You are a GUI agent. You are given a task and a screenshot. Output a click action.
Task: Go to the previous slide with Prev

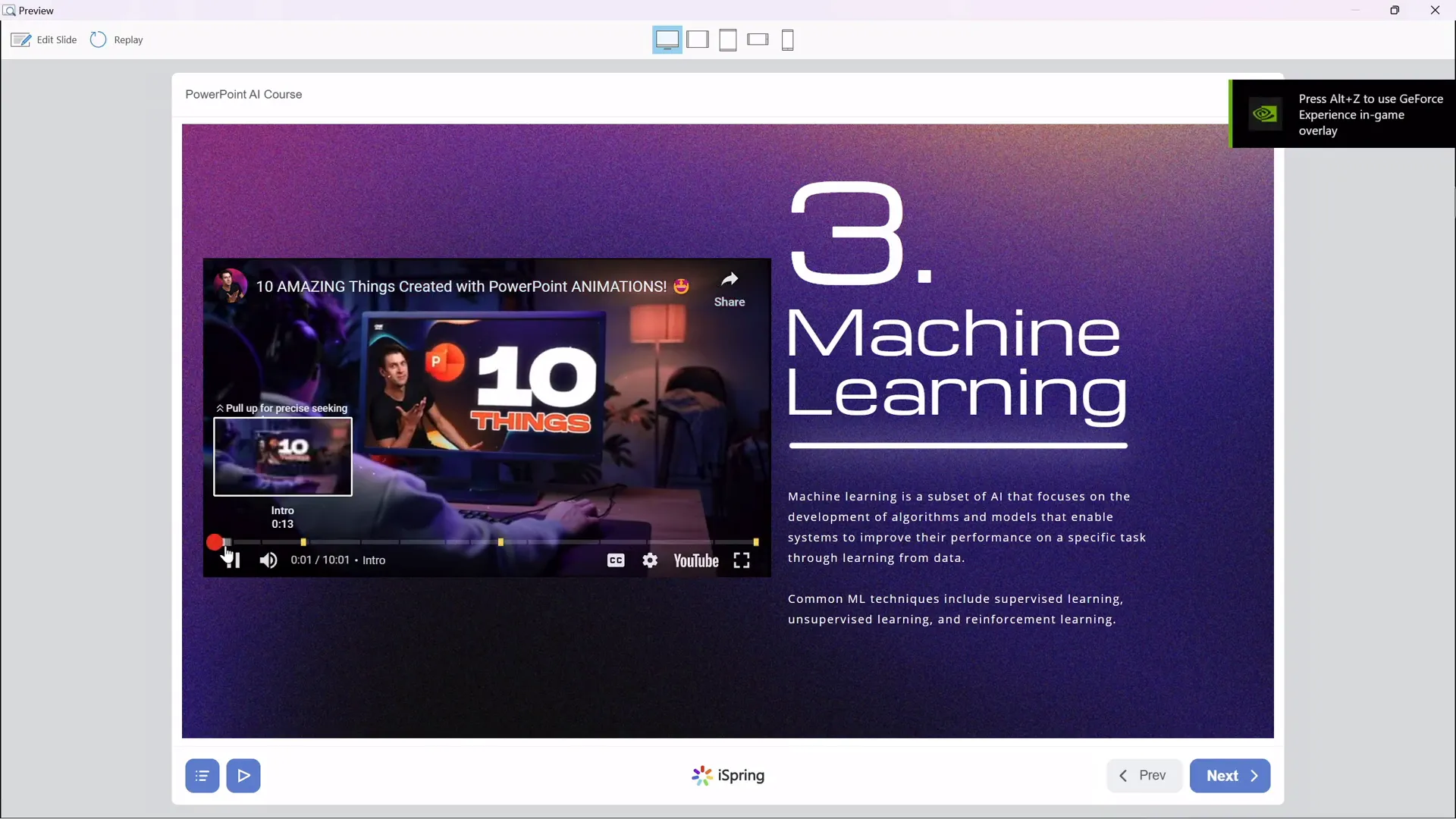pyautogui.click(x=1144, y=776)
